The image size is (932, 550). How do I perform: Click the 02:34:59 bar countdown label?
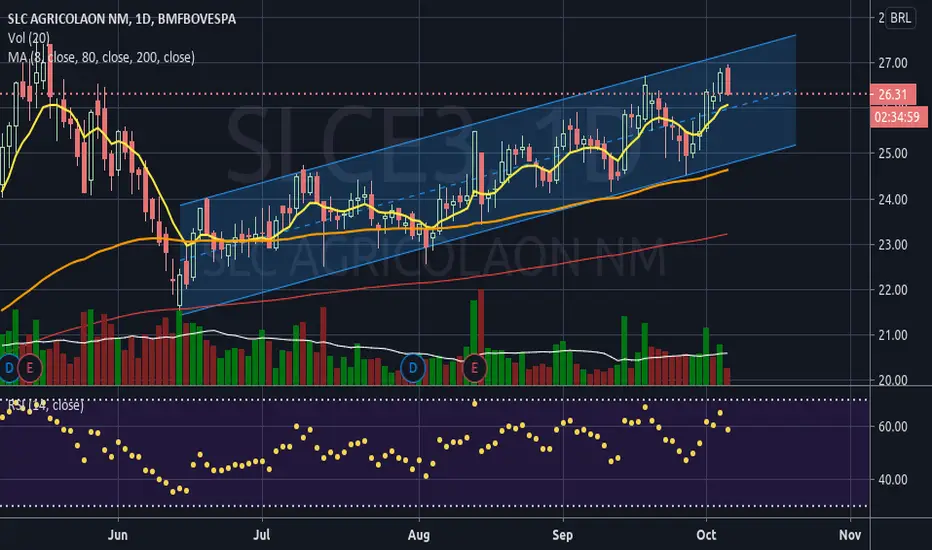[900, 117]
